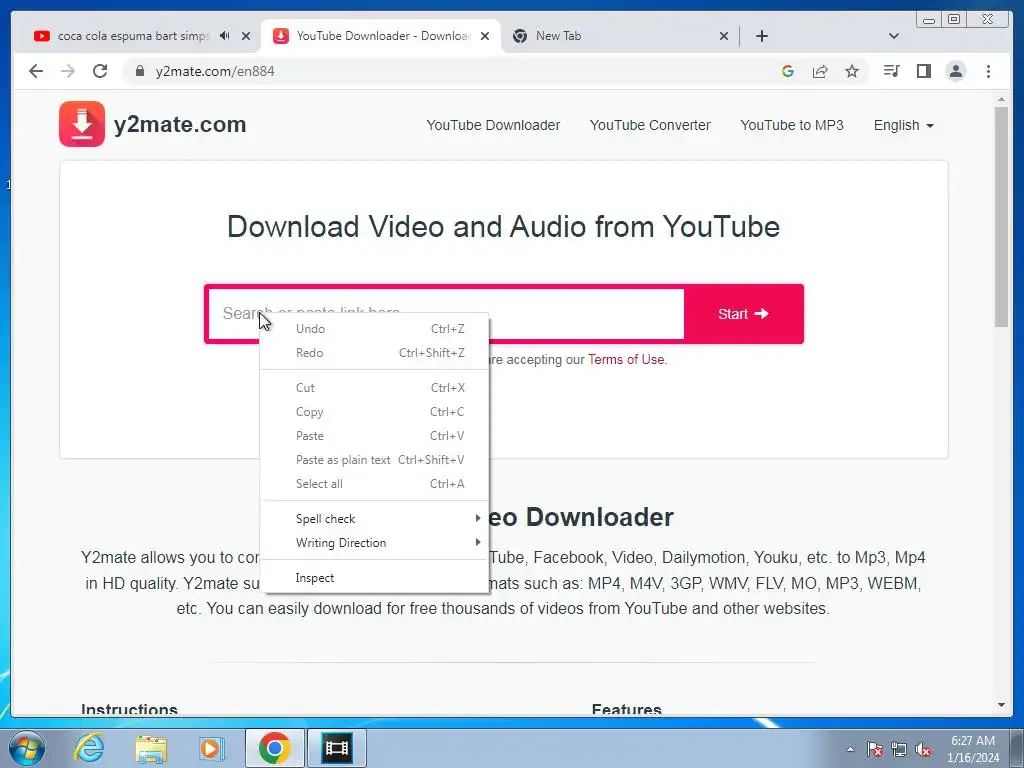Screen dimensions: 1024x768
Task: Choose Redo in context menu
Action: pos(374,353)
